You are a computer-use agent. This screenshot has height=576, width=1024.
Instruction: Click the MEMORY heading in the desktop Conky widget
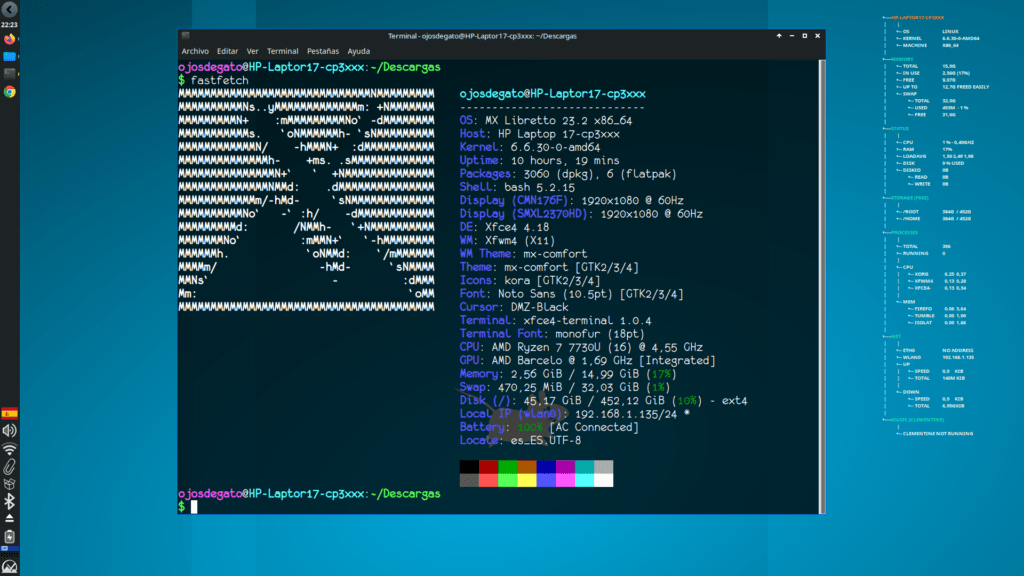click(x=902, y=59)
